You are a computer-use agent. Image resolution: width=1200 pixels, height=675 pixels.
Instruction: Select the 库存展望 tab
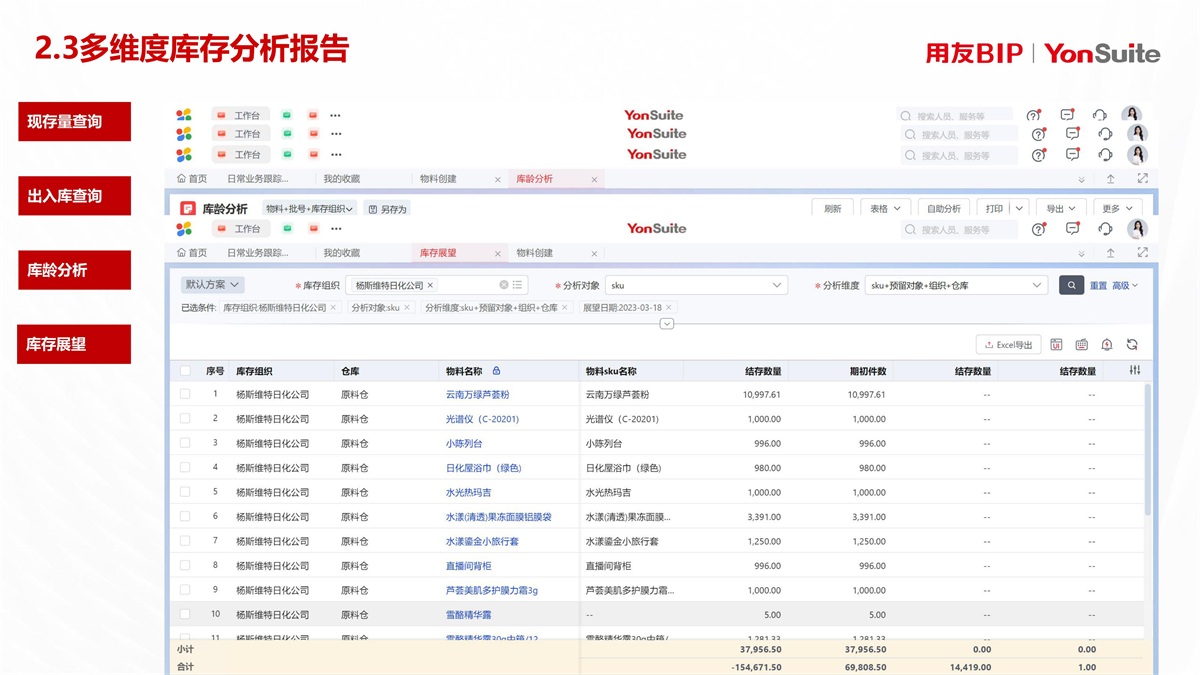click(438, 253)
